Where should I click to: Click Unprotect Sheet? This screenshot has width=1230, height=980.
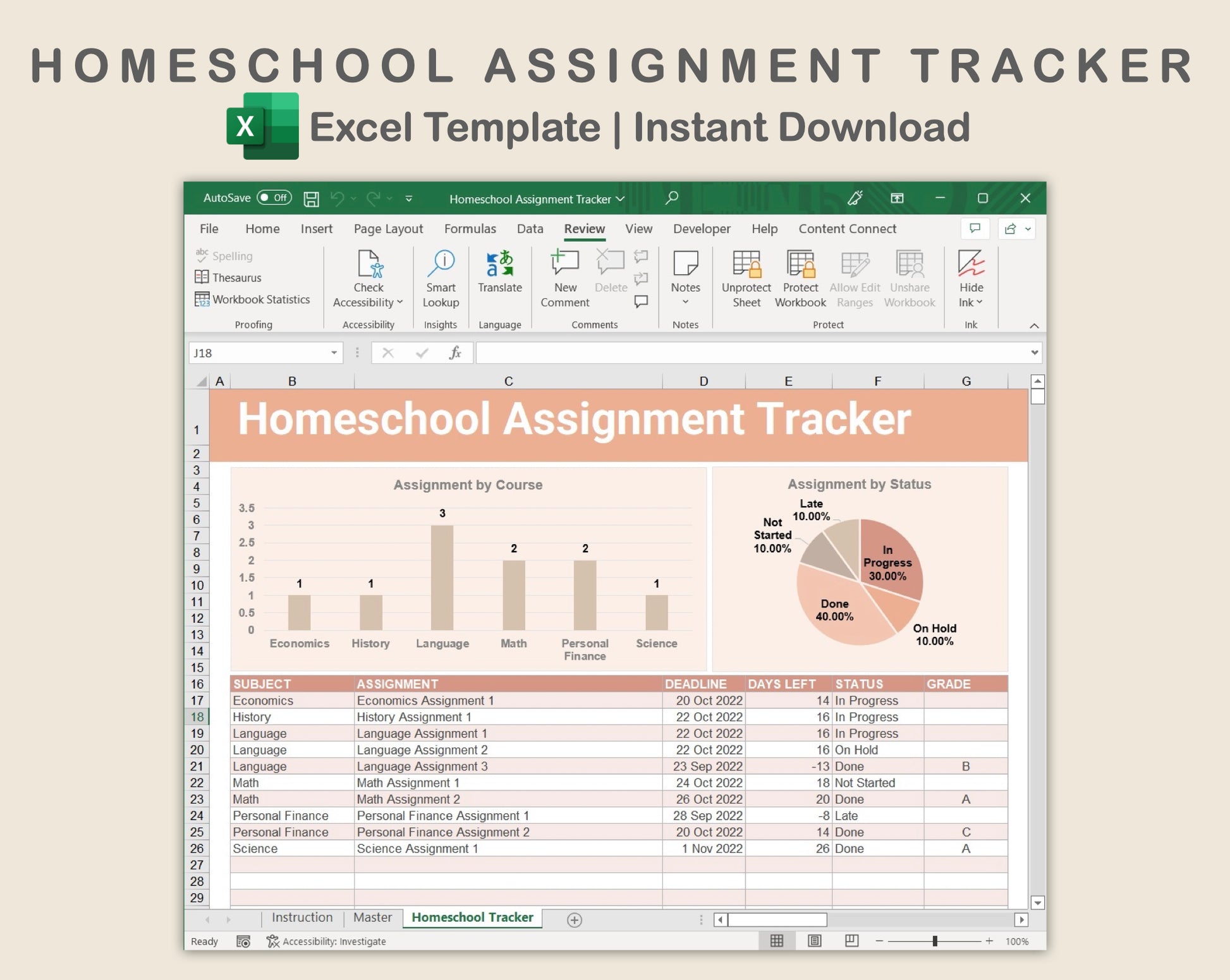click(746, 279)
